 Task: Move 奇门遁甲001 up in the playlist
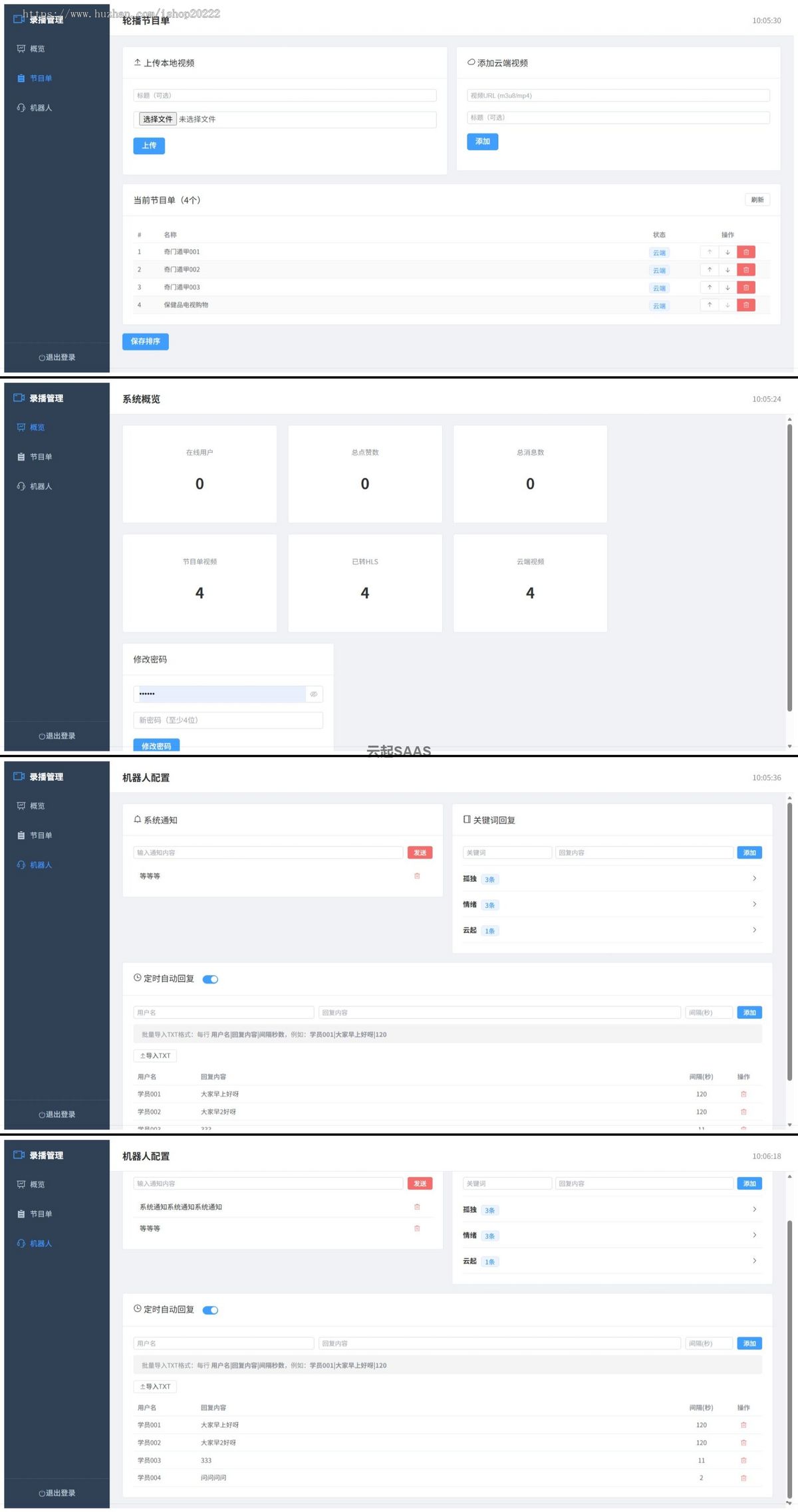pyautogui.click(x=710, y=253)
